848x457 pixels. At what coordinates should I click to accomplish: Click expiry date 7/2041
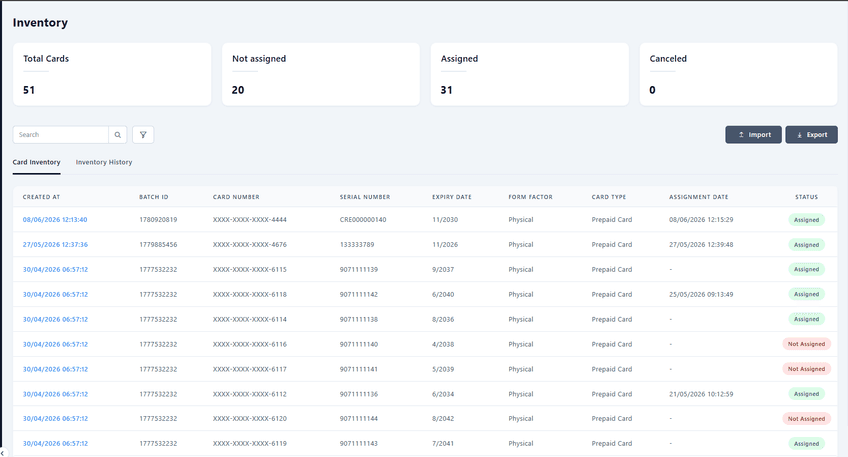click(x=443, y=443)
